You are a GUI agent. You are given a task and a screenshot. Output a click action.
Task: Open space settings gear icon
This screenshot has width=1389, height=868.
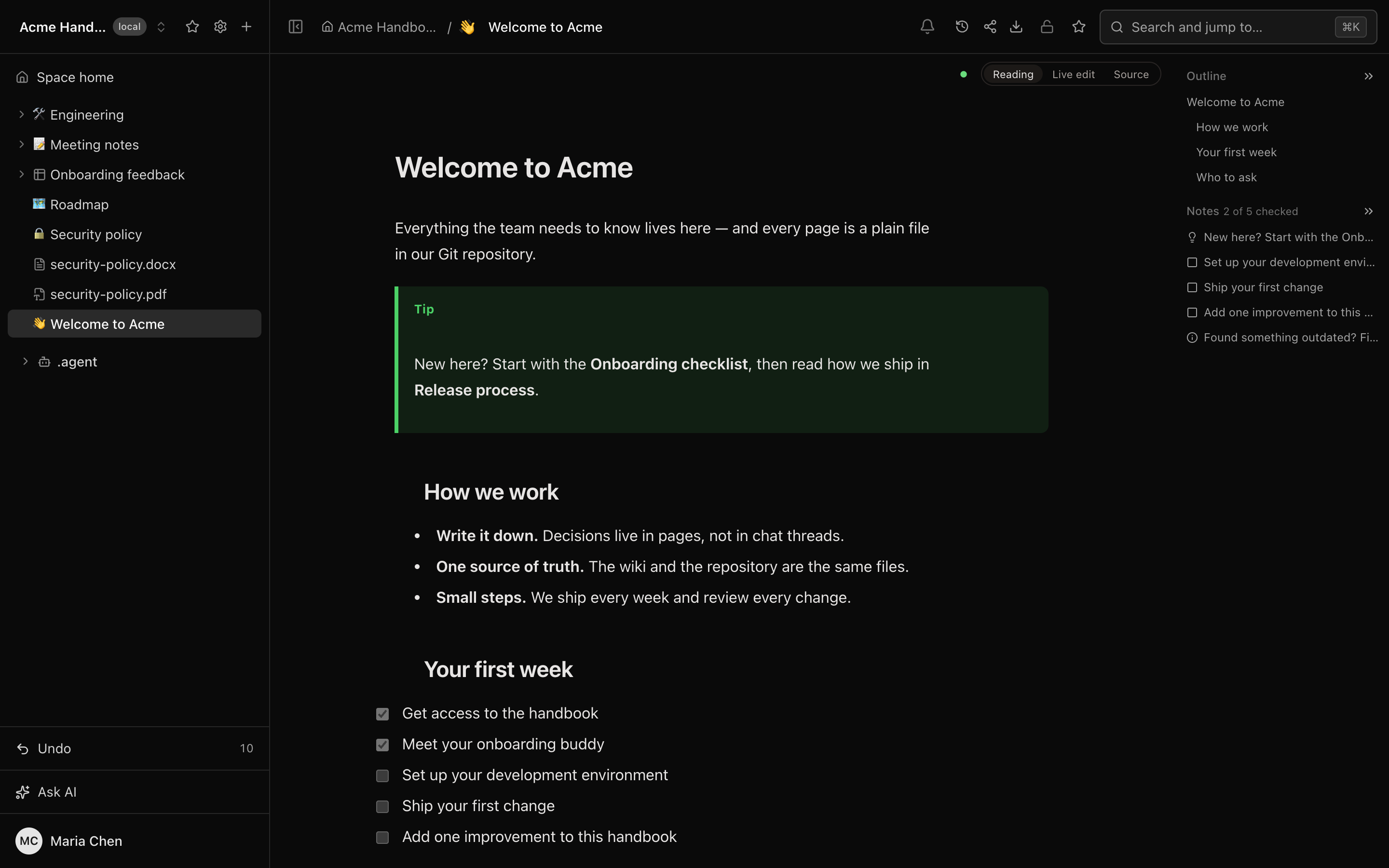(x=220, y=27)
